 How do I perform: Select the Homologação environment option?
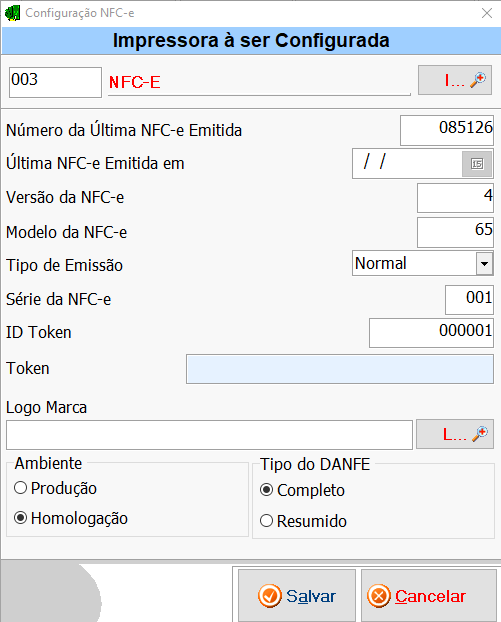[20, 518]
